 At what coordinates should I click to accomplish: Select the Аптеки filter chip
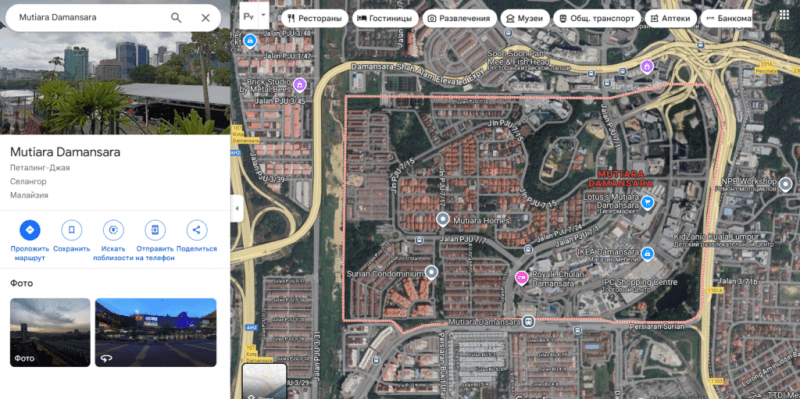670,18
